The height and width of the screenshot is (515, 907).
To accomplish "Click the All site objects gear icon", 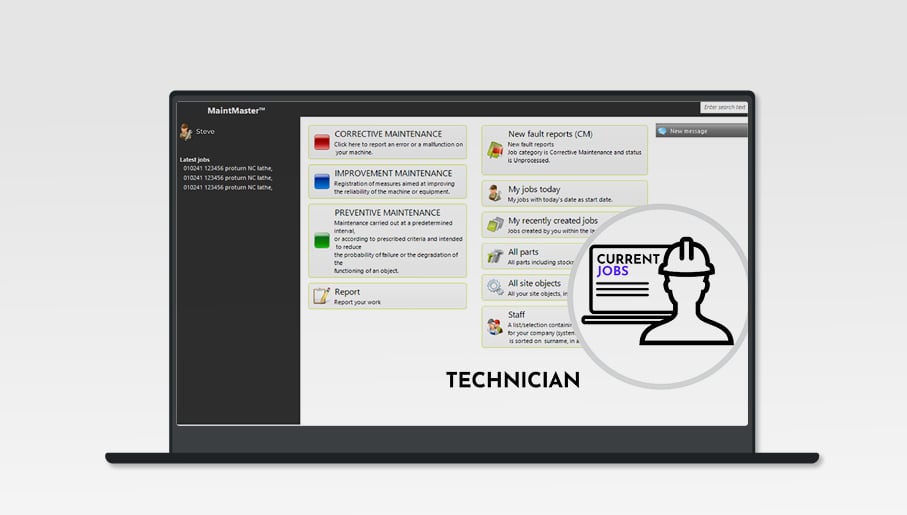I will click(x=495, y=288).
